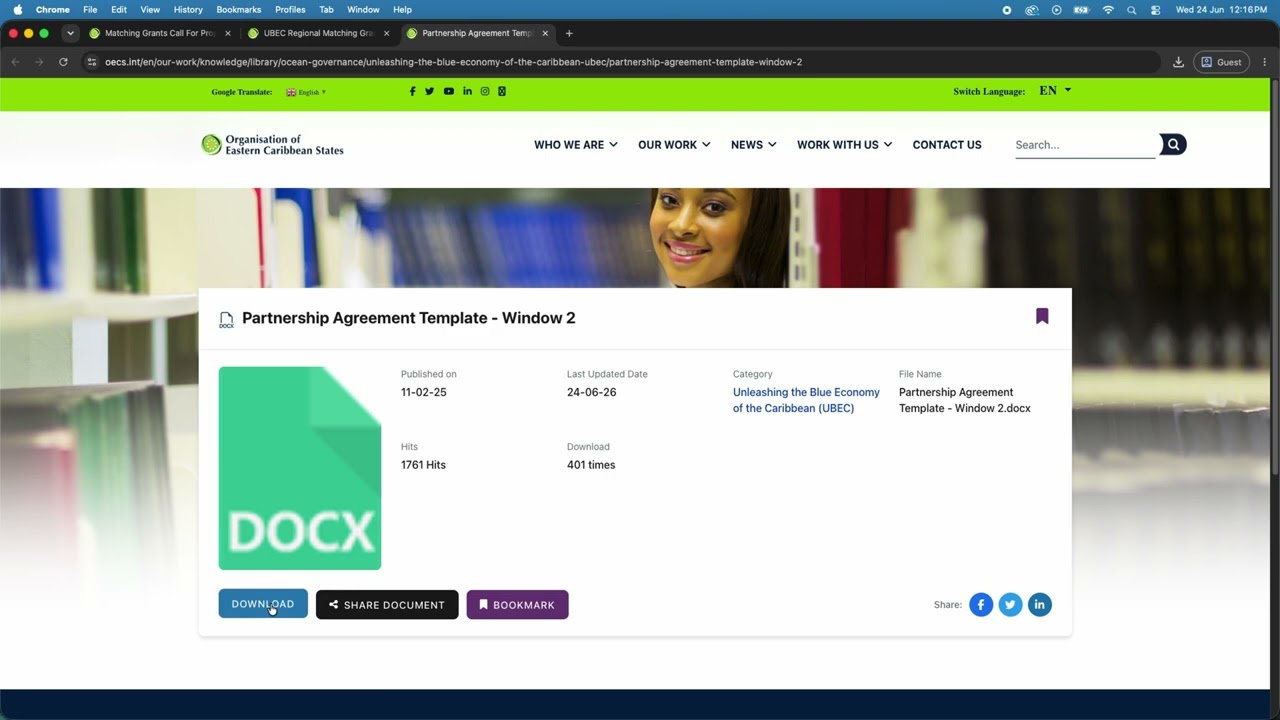Screen dimensions: 1280x720
Task: Share via round Facebook icon
Action: [981, 604]
